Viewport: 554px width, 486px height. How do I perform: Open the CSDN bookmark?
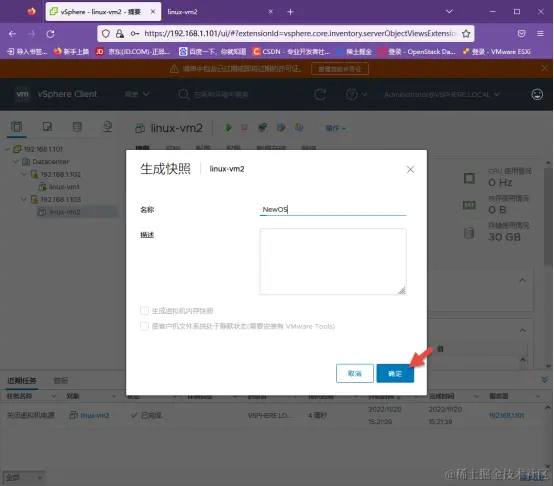tap(291, 52)
